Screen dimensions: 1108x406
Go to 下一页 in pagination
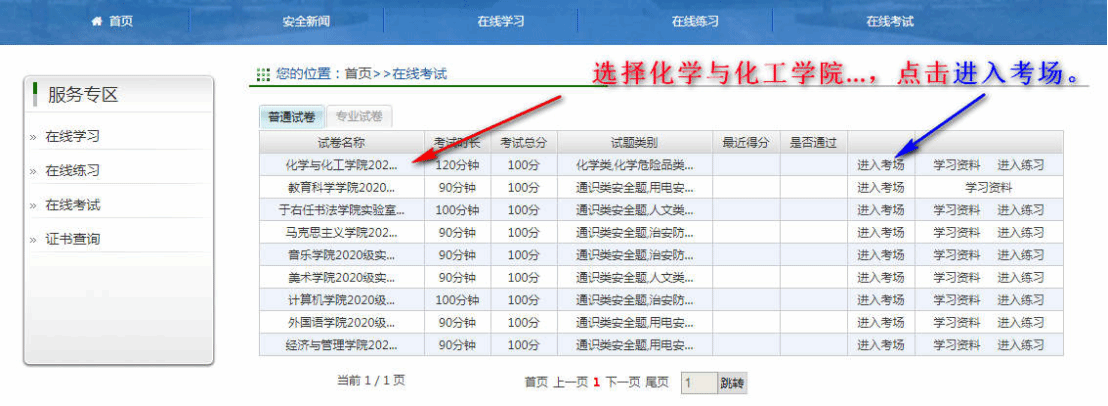pos(622,382)
